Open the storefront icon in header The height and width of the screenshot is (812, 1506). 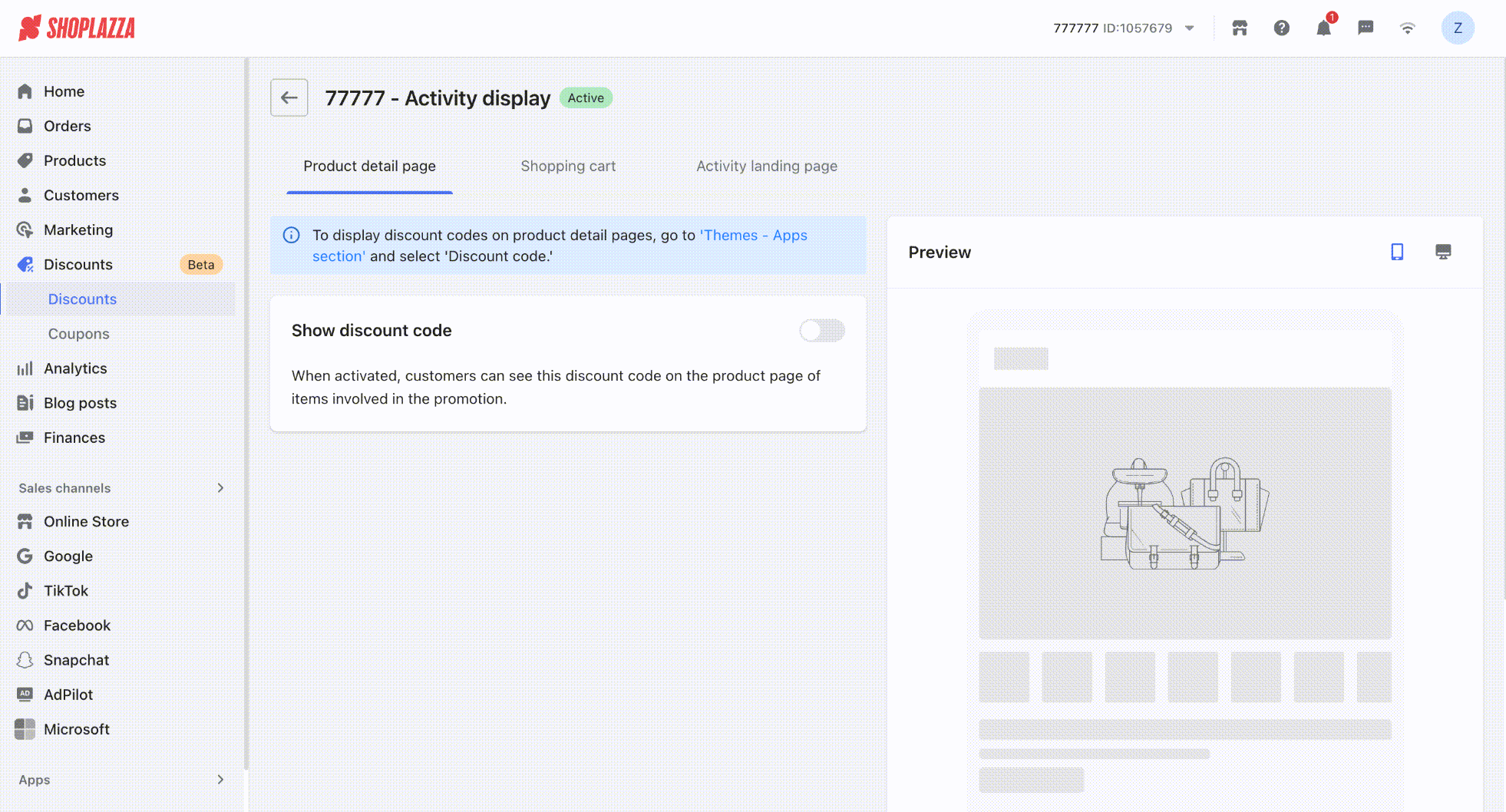(1240, 28)
